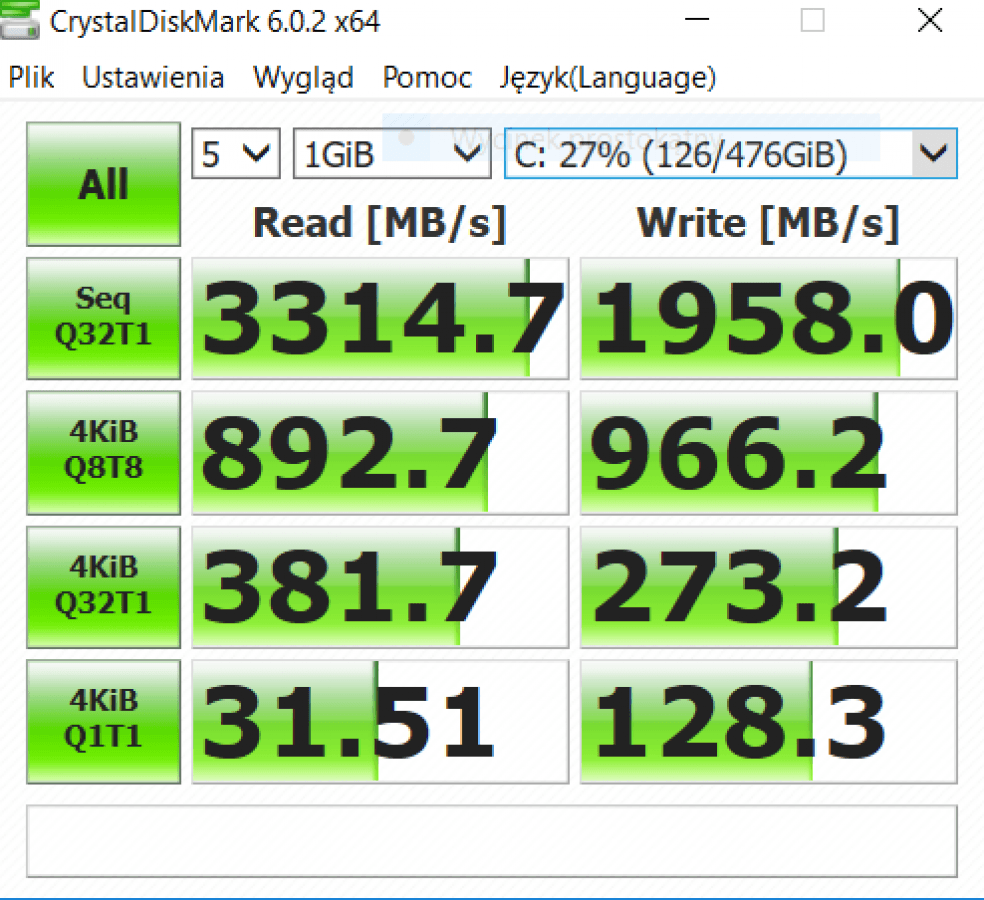Image resolution: width=984 pixels, height=900 pixels.
Task: Open the Język(Language) menu
Action: [607, 79]
